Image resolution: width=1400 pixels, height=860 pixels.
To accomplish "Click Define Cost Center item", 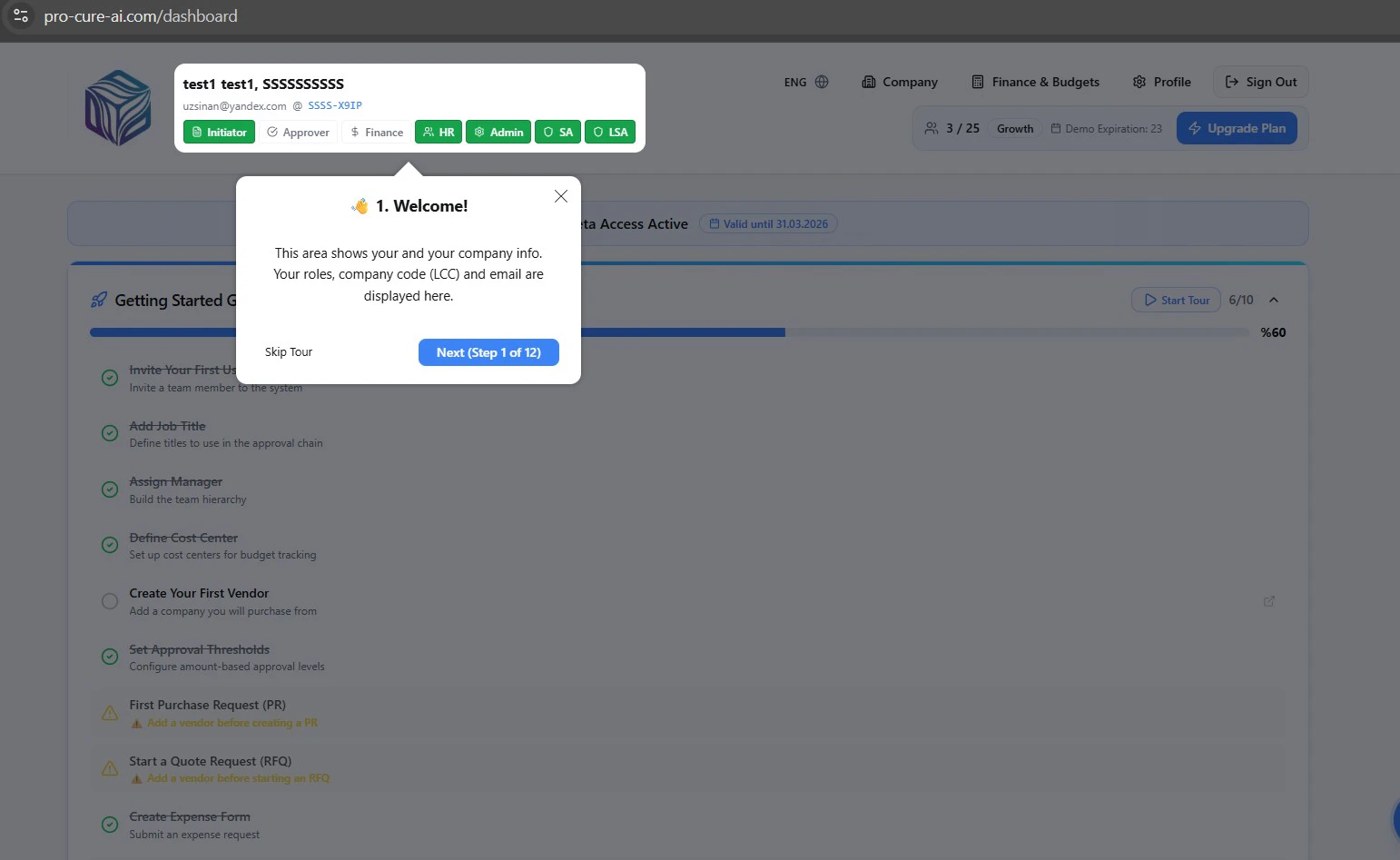I will (688, 546).
